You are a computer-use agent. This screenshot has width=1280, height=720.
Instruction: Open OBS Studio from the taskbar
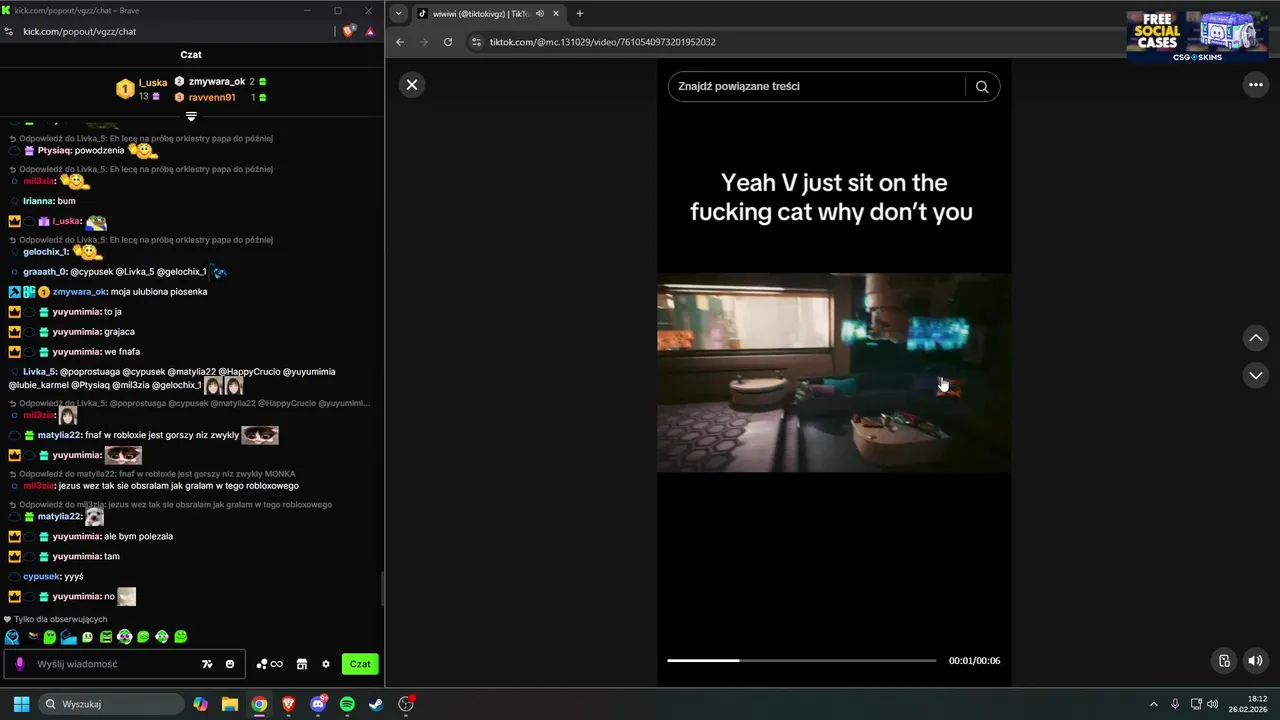click(x=406, y=704)
